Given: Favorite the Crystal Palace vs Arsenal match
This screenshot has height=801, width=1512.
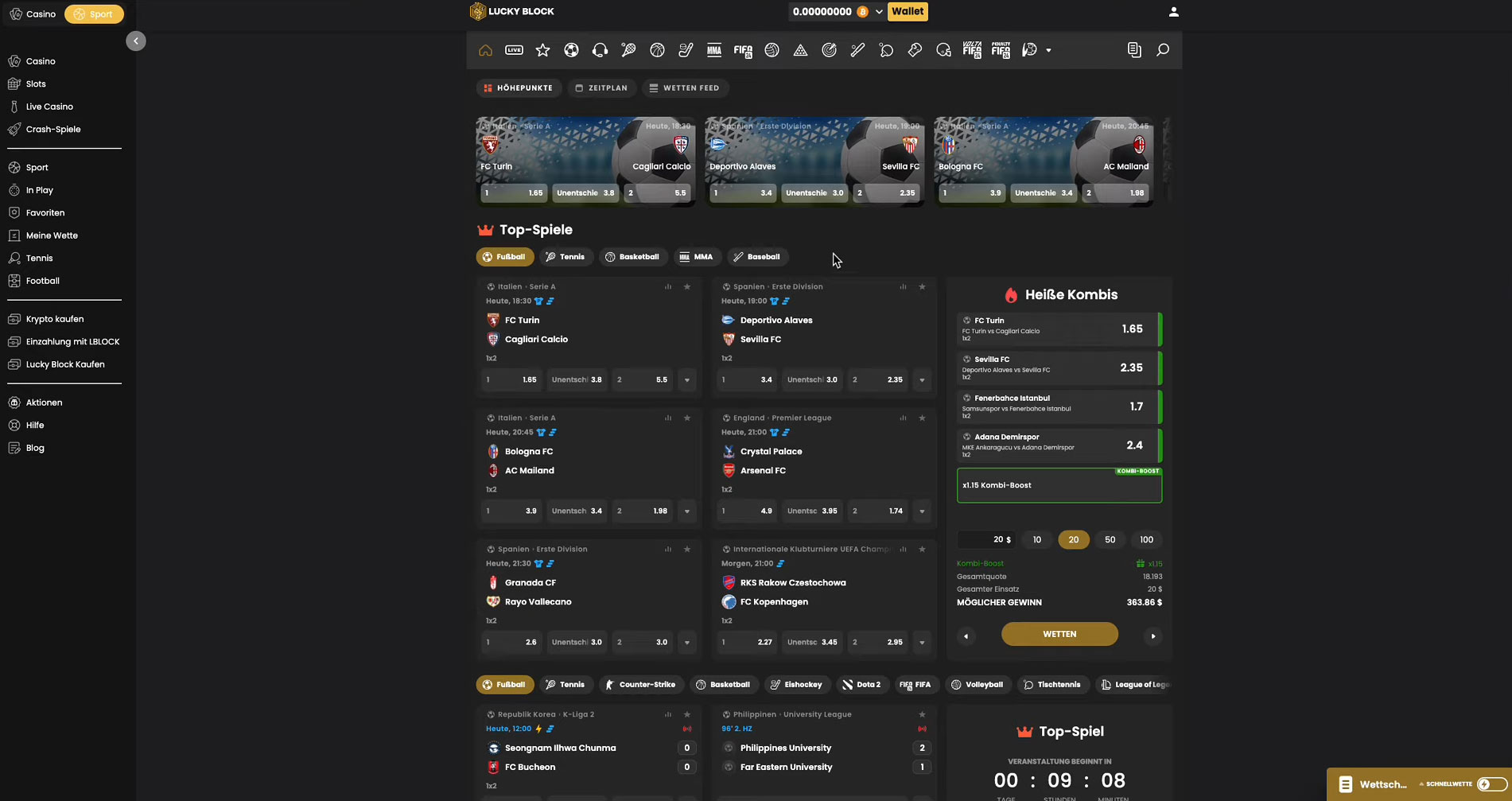Looking at the screenshot, I should [922, 418].
